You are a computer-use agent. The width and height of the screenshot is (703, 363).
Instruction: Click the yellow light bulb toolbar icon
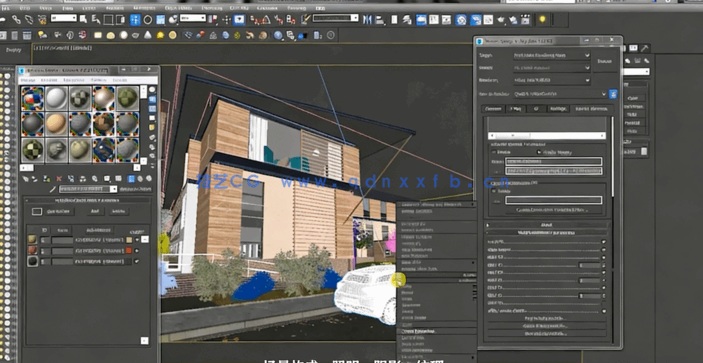[542, 19]
